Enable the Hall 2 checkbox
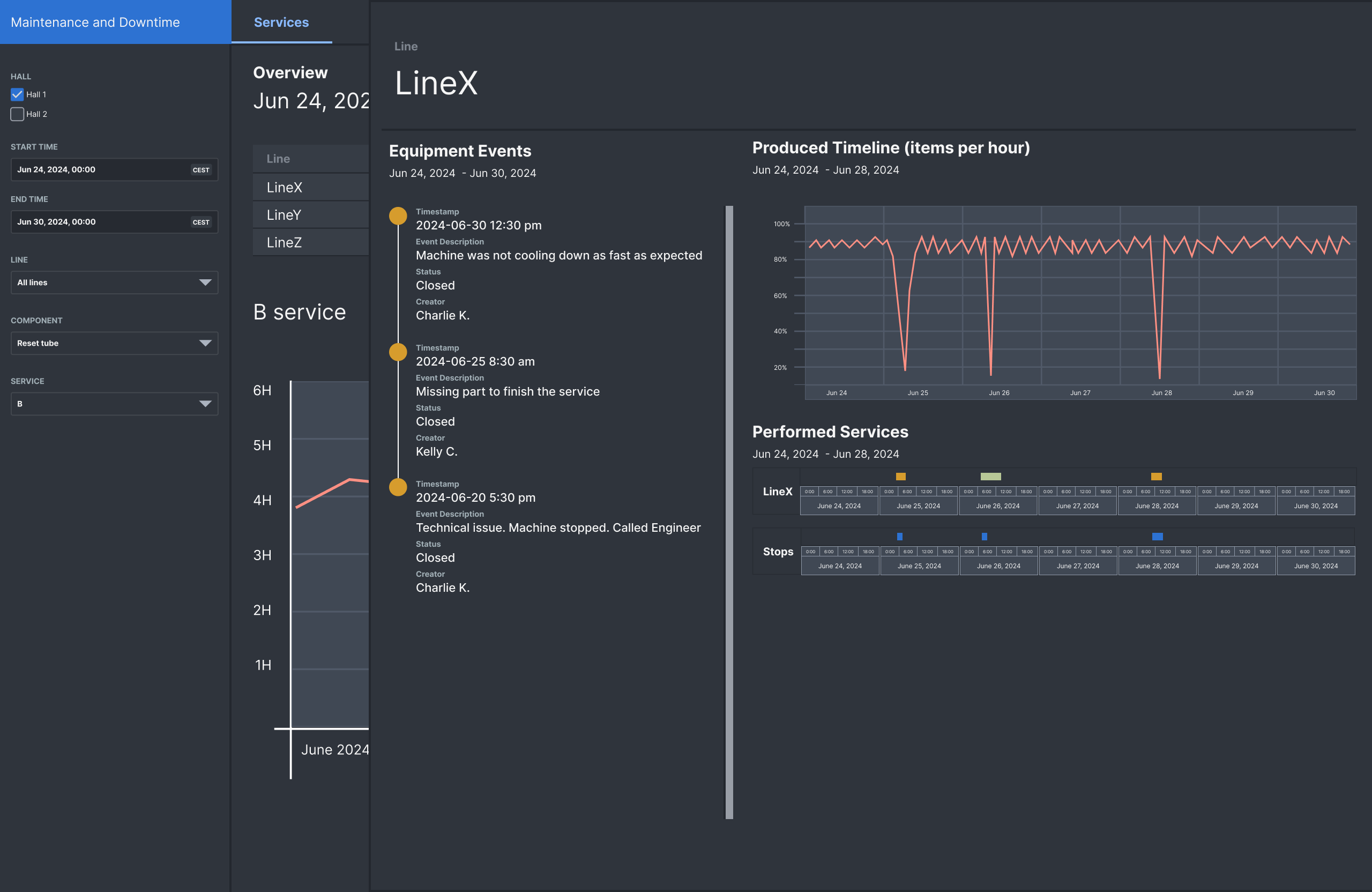 coord(17,114)
